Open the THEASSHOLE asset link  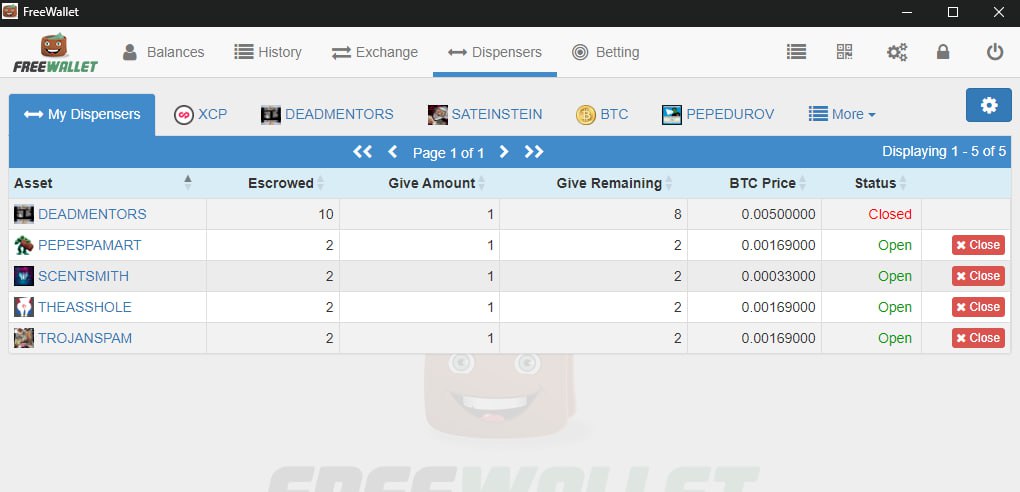click(x=85, y=307)
